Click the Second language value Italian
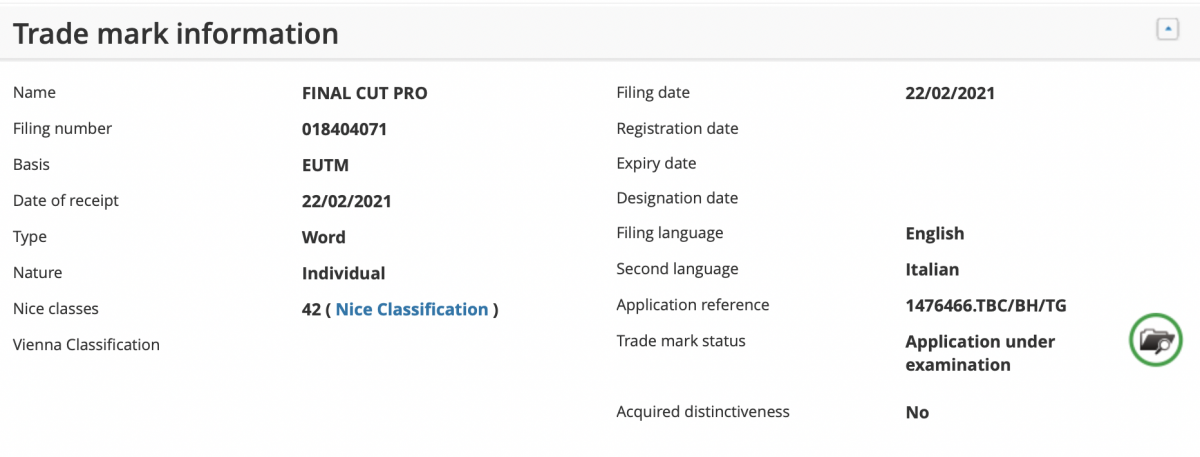Screen dimensions: 1200x457 [932, 269]
